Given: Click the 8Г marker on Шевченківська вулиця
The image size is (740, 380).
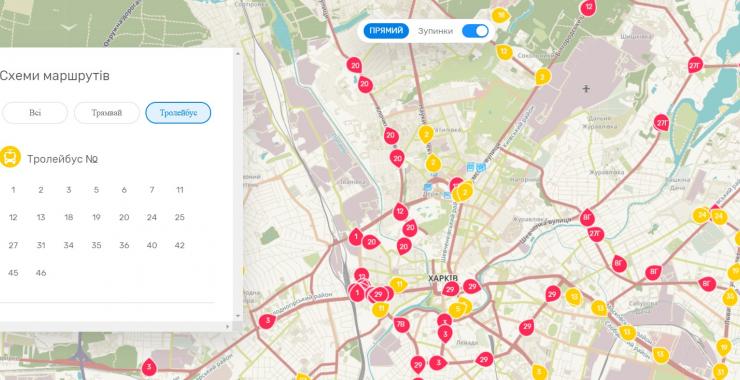Looking at the screenshot, I should [587, 217].
